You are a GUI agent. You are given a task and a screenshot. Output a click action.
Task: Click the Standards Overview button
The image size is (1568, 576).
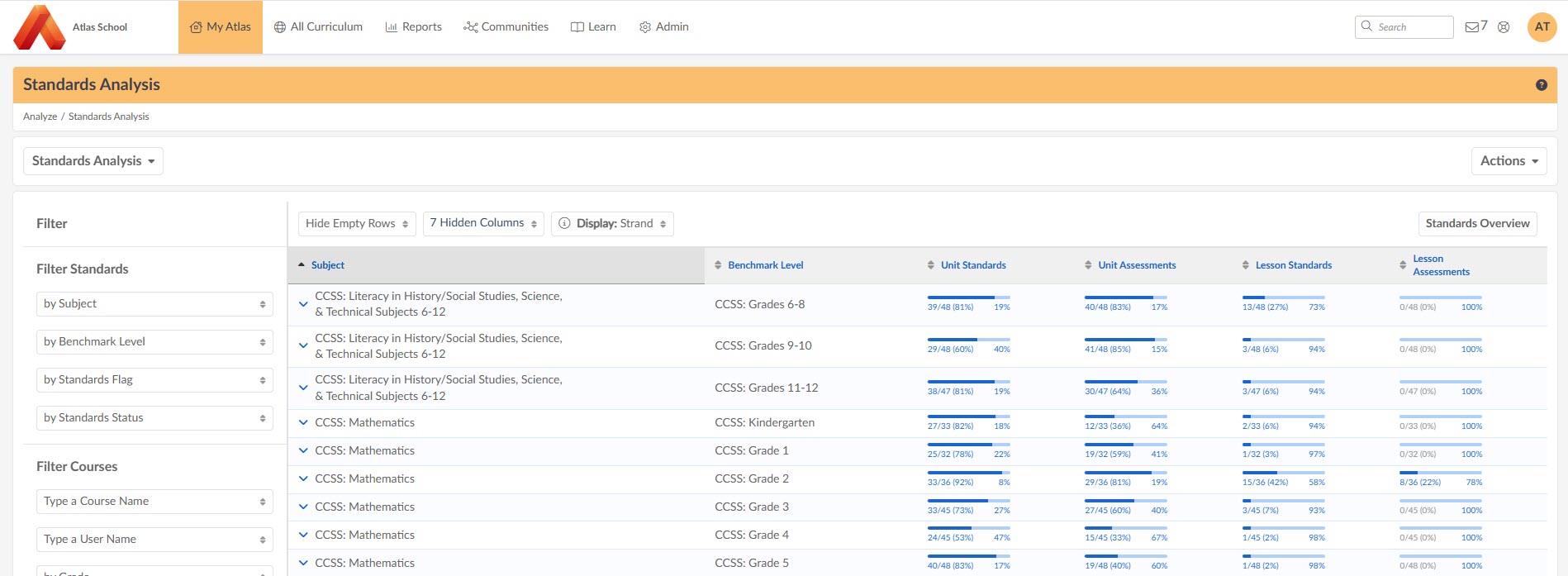tap(1477, 223)
